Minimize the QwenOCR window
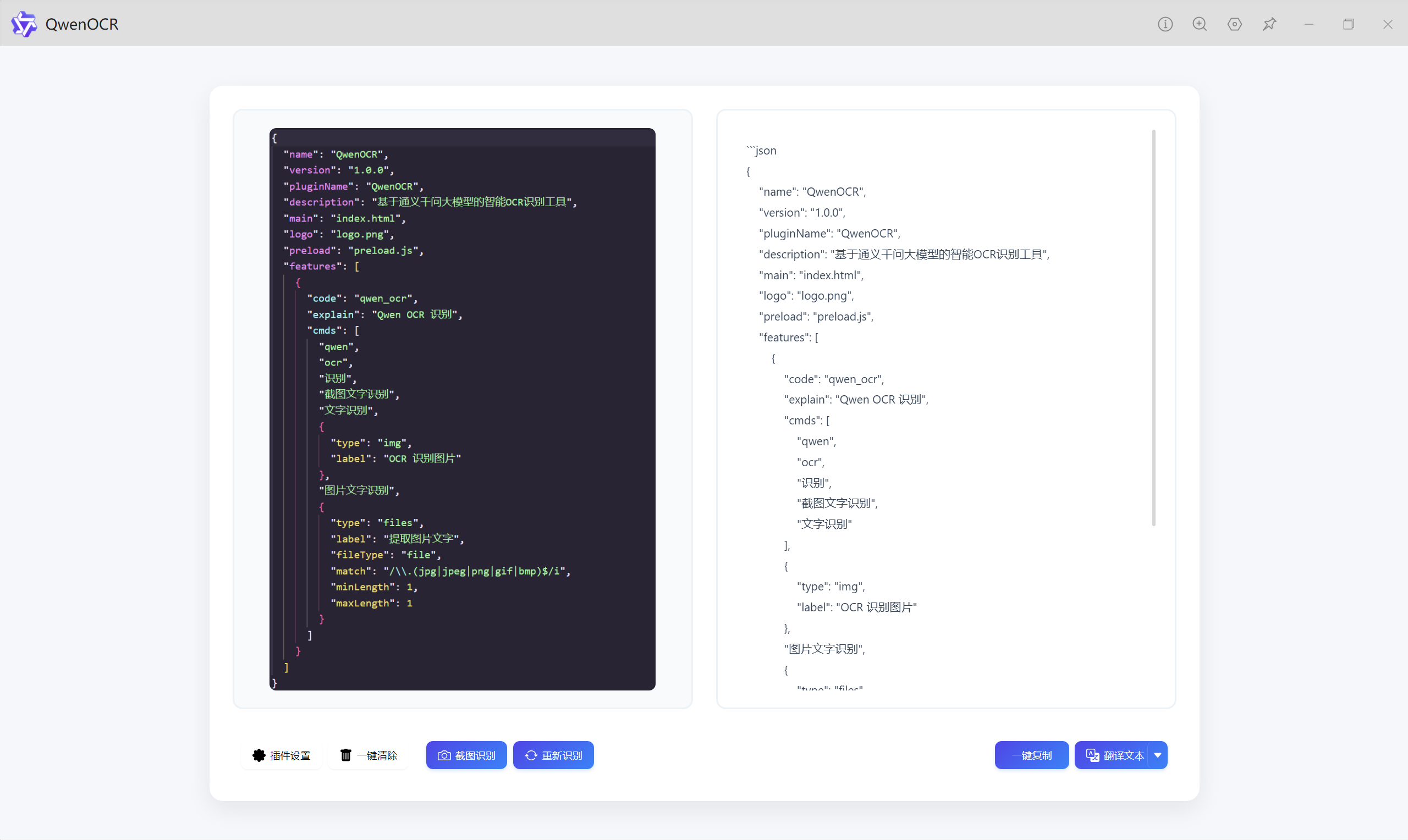Screen dimensions: 1408x840 (x=1309, y=24)
